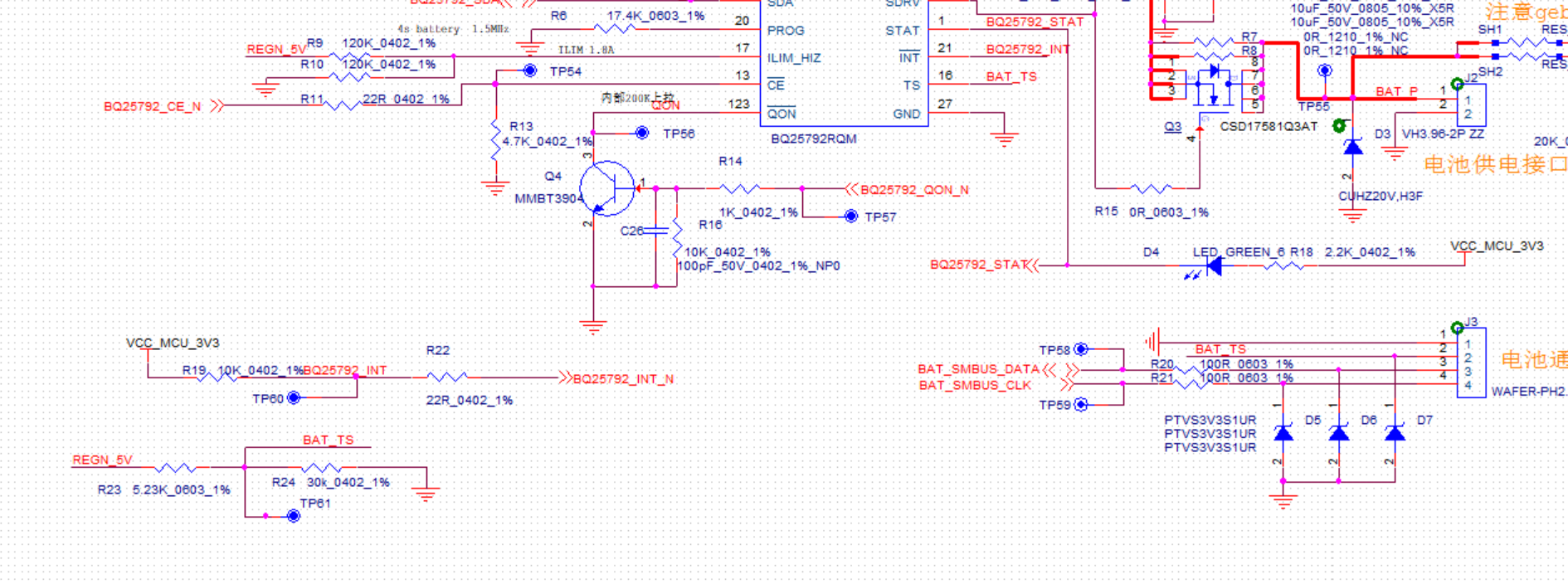
Task: Select the R15 resistor symbol
Action: 1152,188
